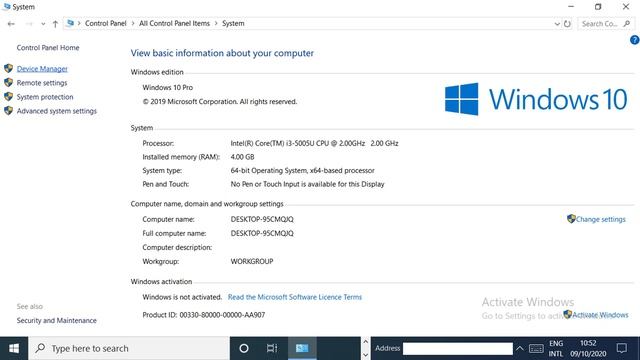This screenshot has height=360, width=640.
Task: Click ENG INTL language indicator
Action: tap(556, 348)
